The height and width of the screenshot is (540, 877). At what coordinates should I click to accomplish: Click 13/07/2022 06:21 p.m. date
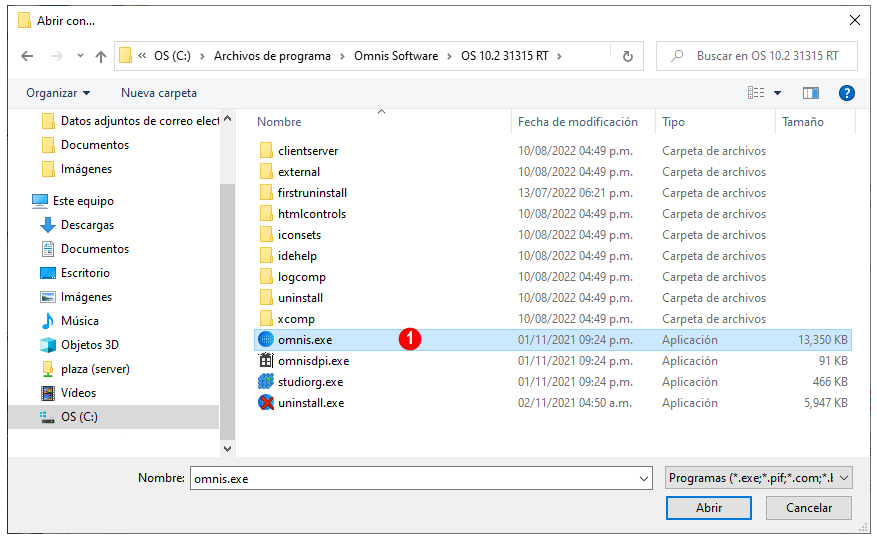click(575, 193)
